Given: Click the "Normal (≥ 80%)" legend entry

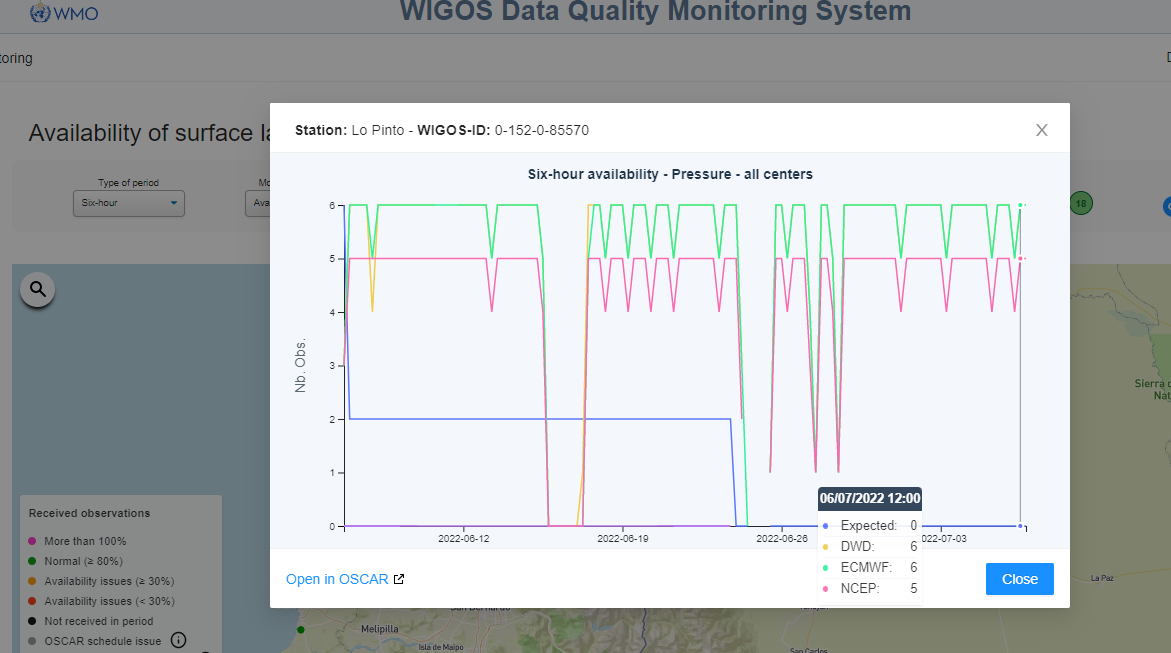Looking at the screenshot, I should [83, 561].
